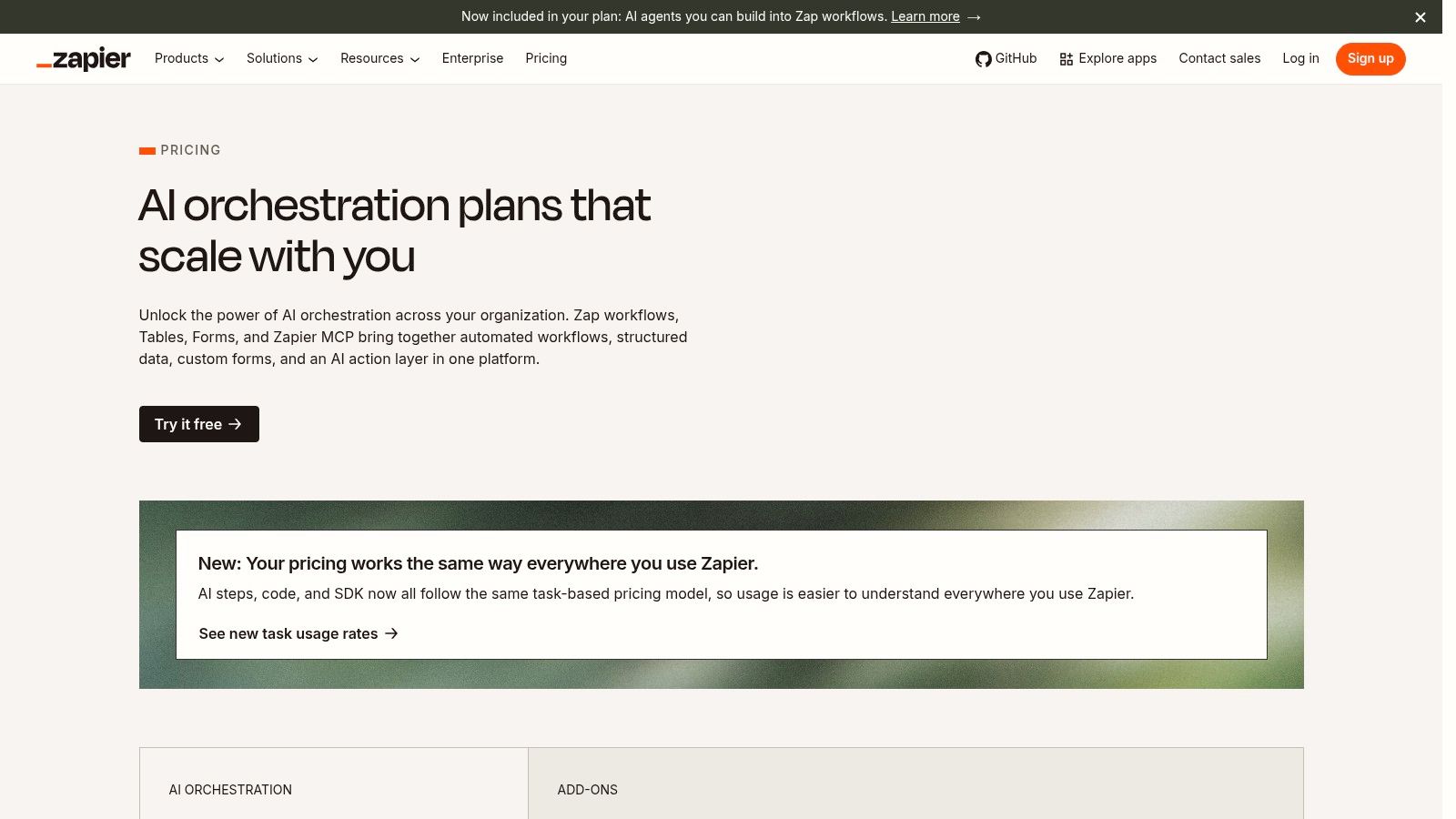Open the Enterprise page
This screenshot has width=1456, height=819.
[x=472, y=58]
